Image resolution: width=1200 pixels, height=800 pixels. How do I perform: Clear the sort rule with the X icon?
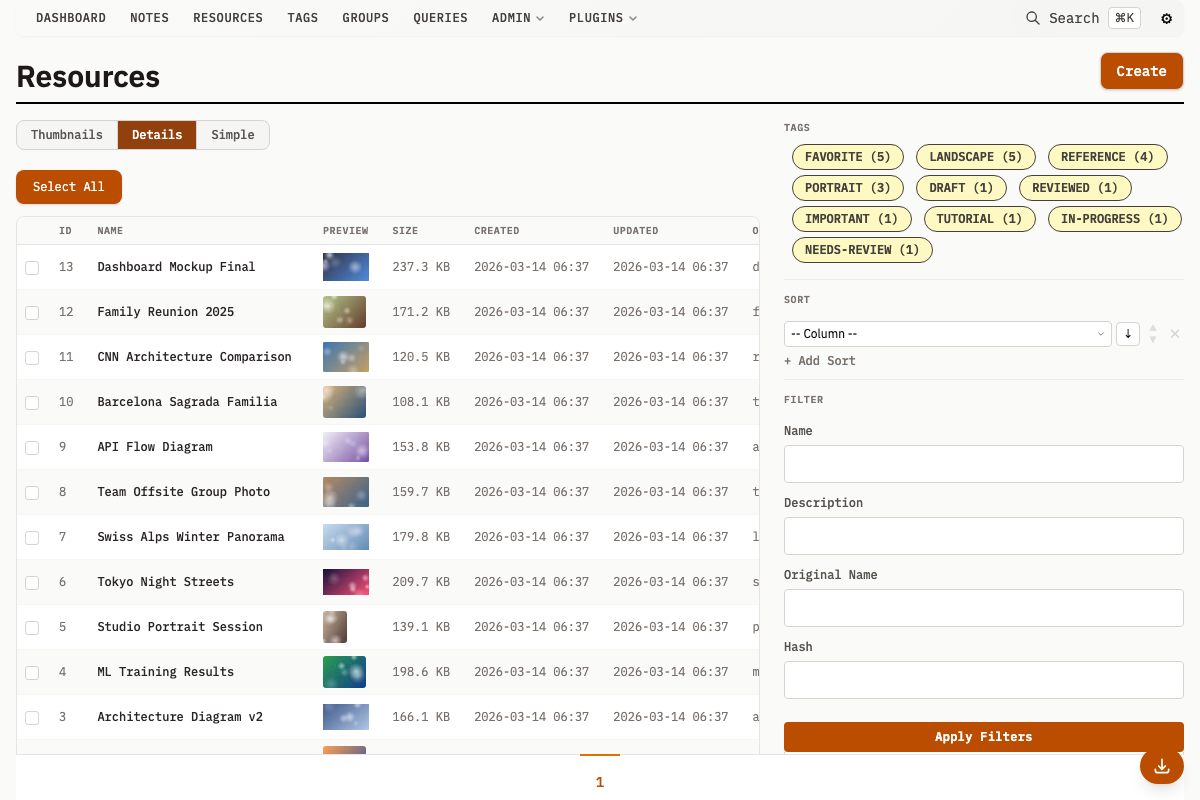(x=1175, y=333)
